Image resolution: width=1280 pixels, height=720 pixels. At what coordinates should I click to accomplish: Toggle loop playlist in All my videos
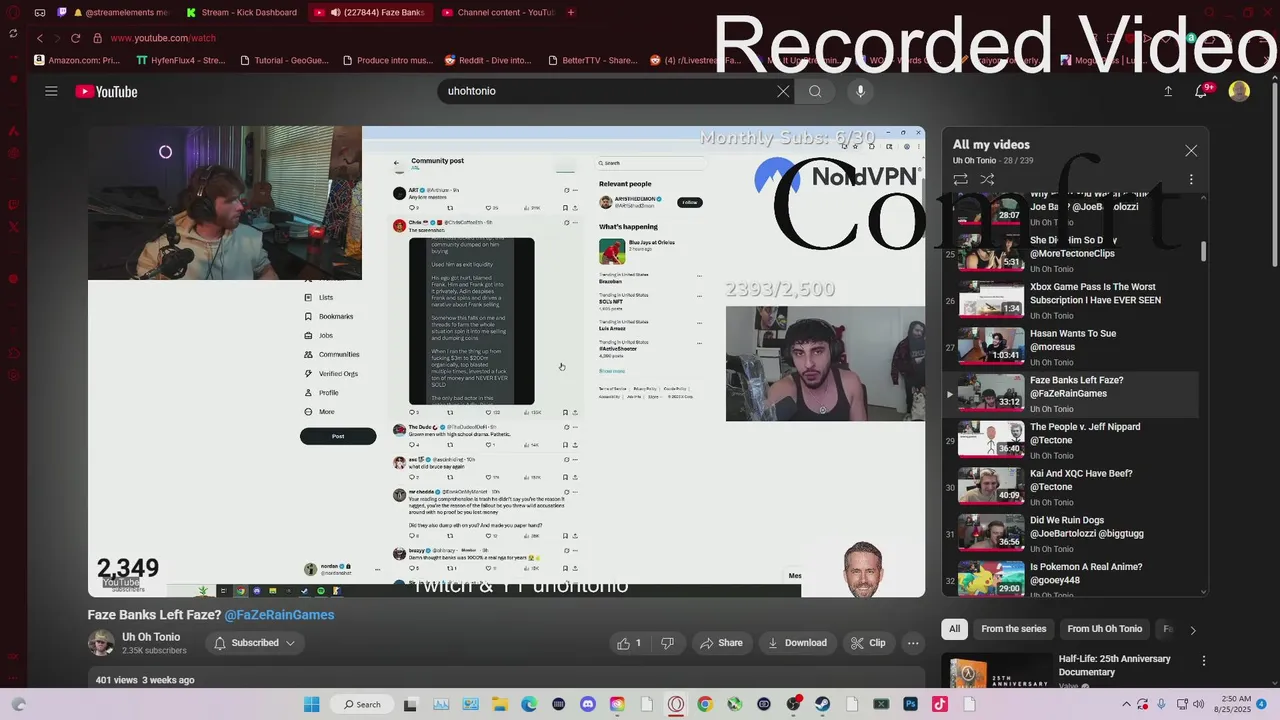960,179
